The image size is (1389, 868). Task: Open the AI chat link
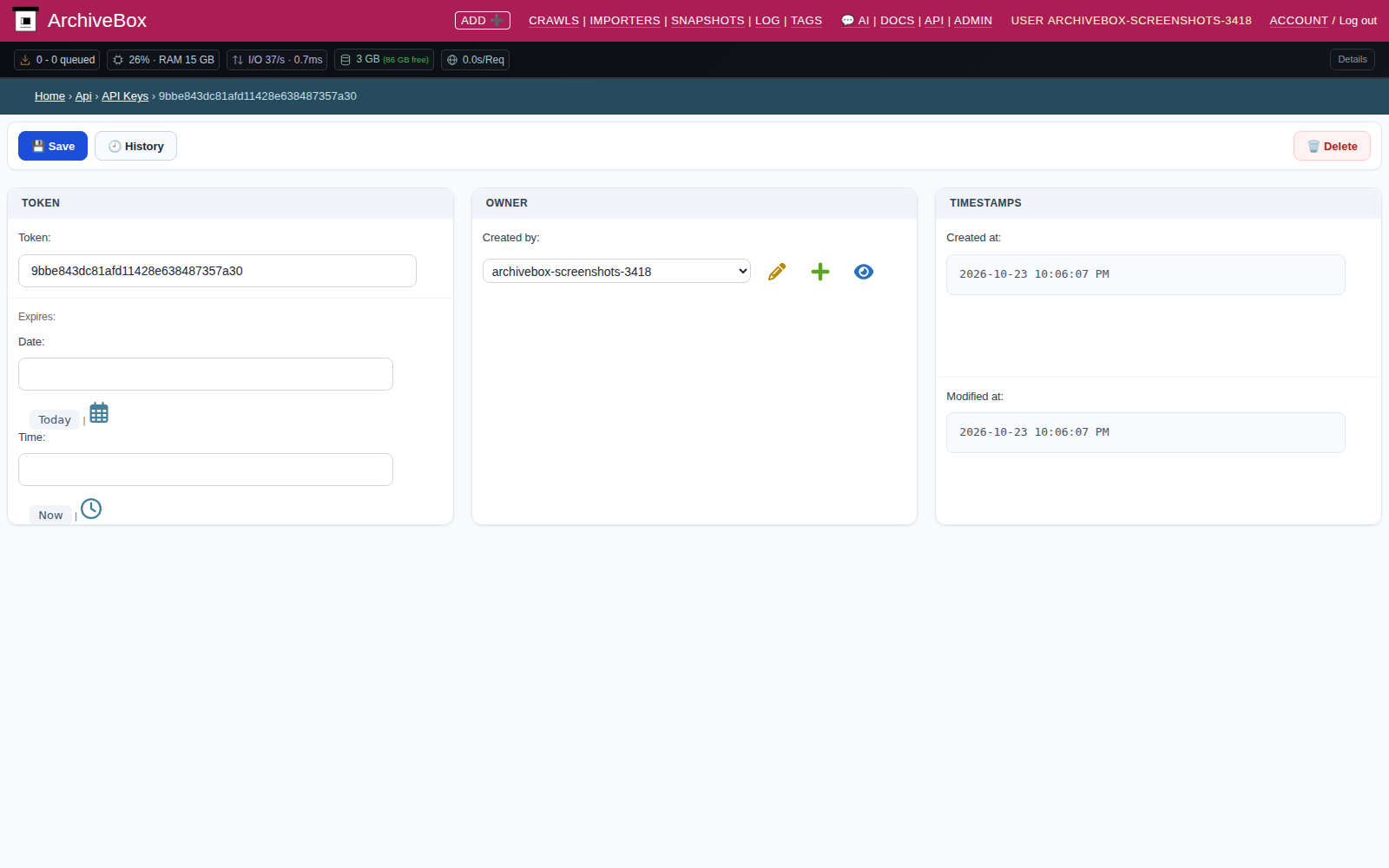coord(855,20)
